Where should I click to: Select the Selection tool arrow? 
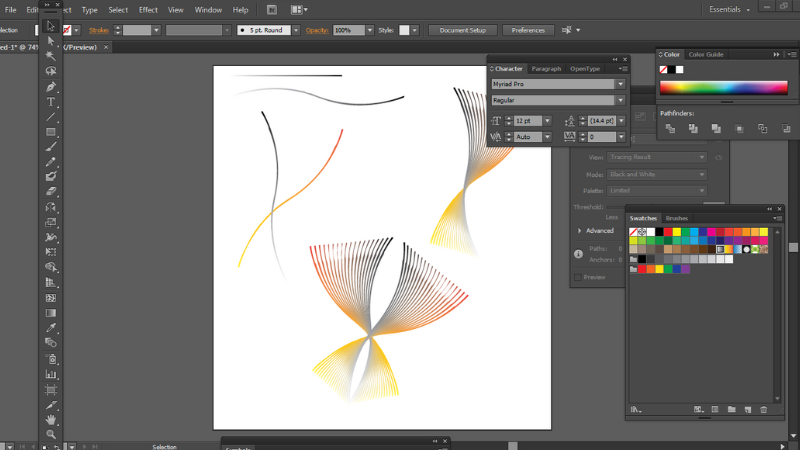click(x=51, y=26)
